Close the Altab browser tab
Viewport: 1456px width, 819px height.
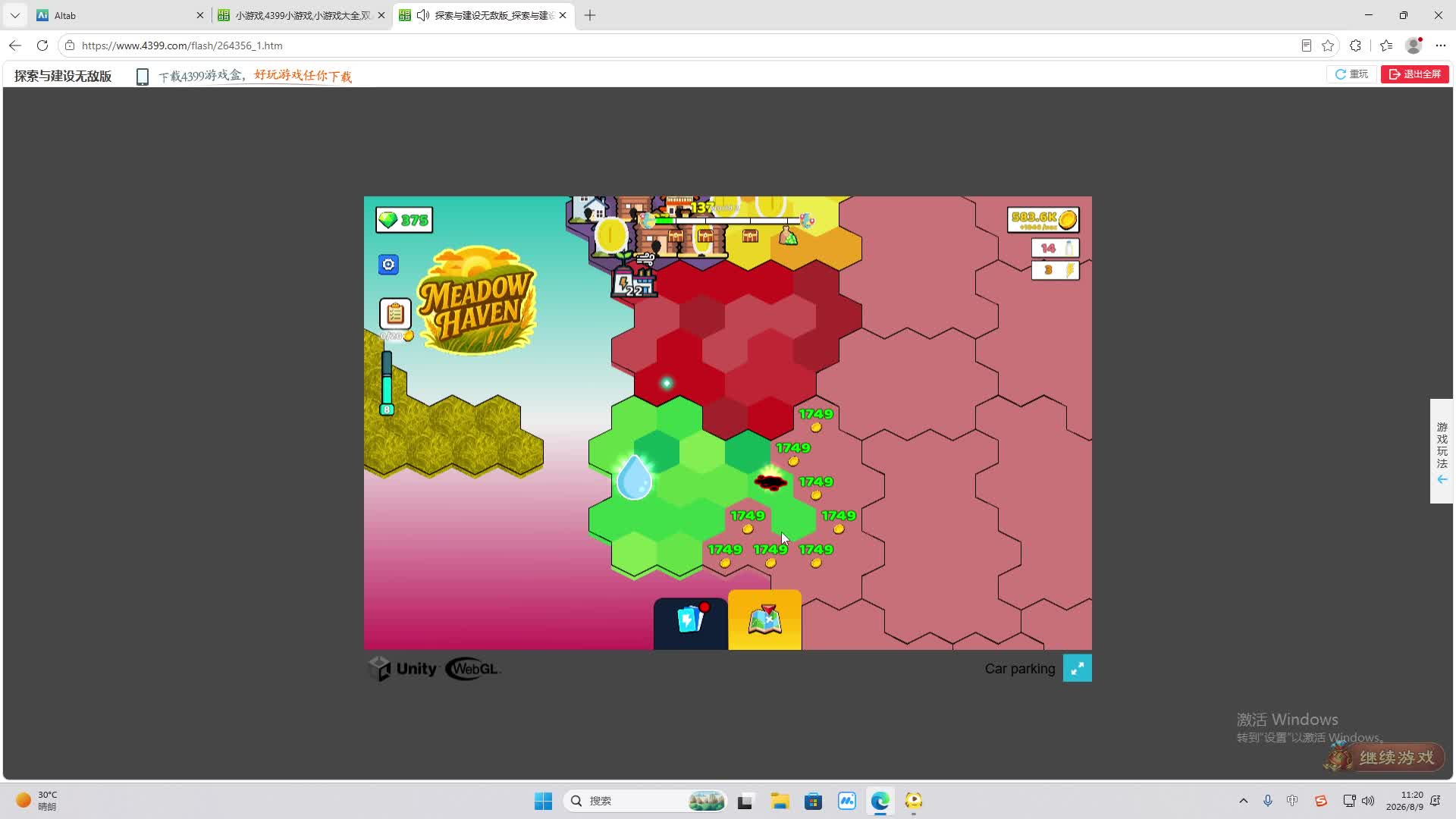[x=200, y=15]
